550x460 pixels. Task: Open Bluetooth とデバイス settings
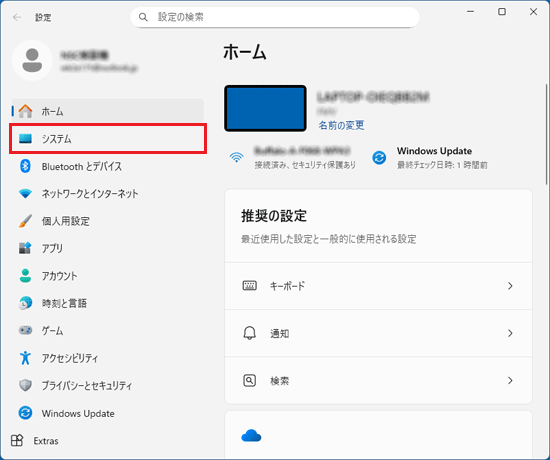[108, 166]
